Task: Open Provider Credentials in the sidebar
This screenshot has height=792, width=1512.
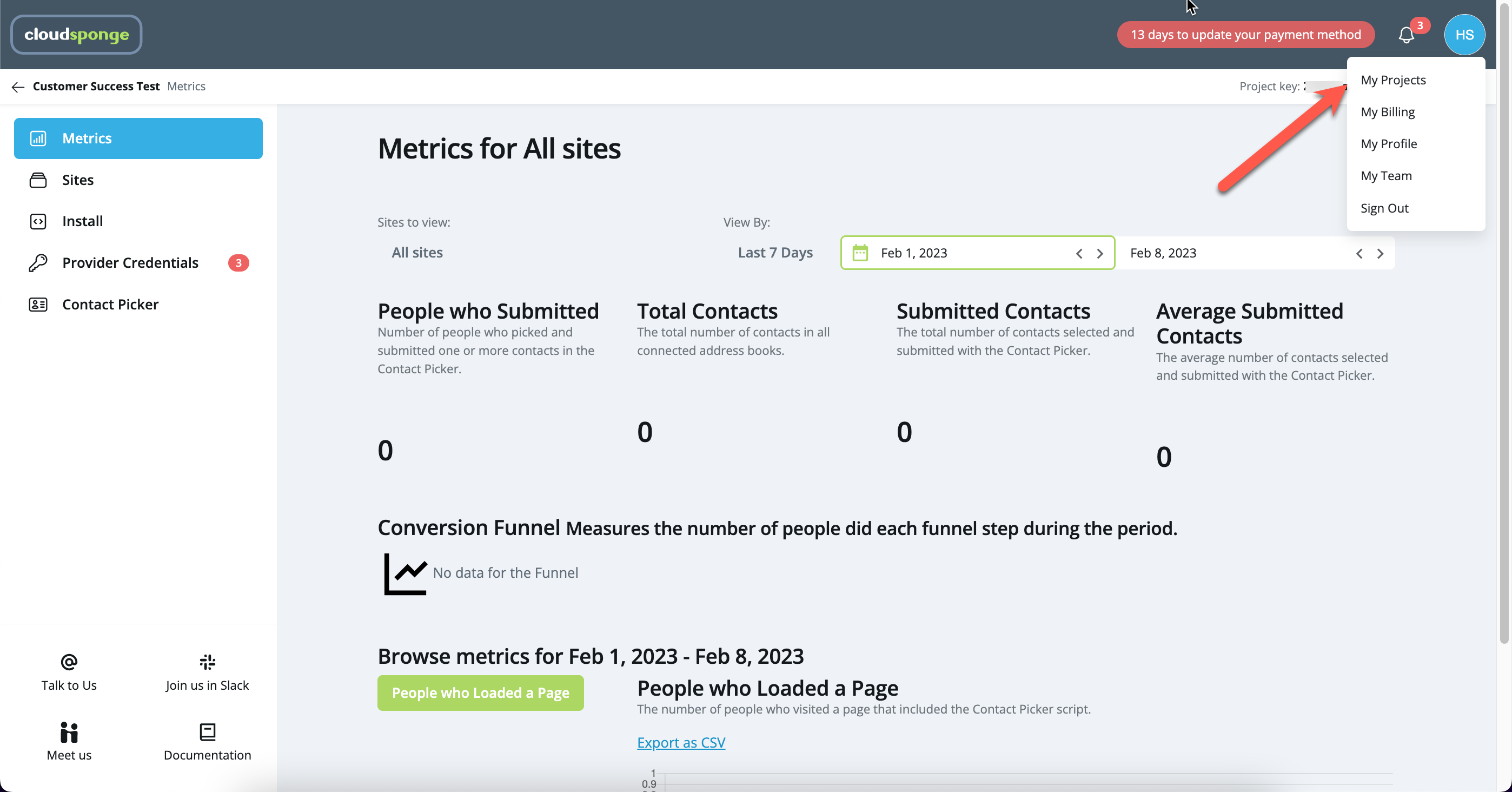Action: point(130,262)
